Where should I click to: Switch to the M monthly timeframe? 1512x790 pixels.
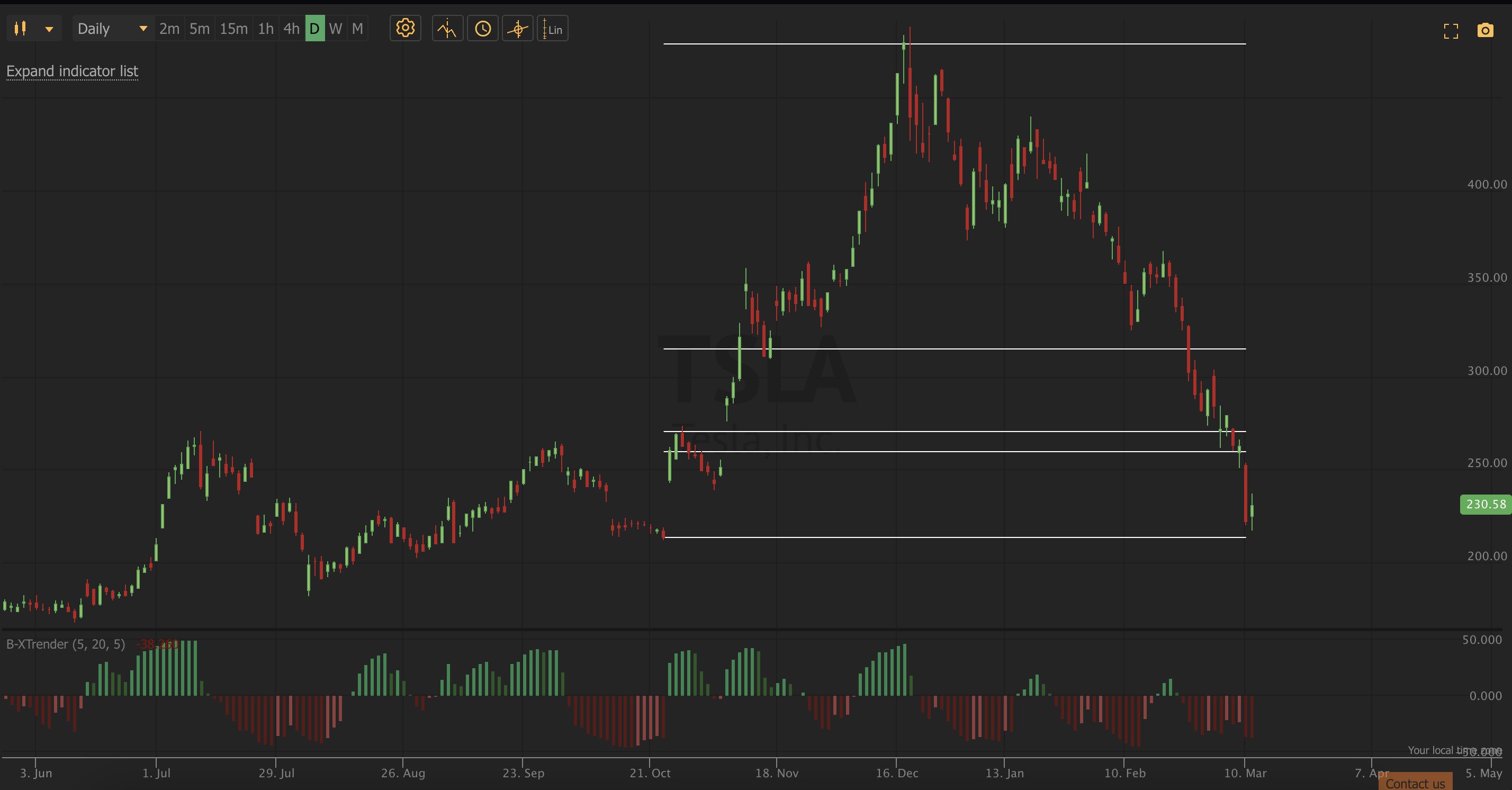coord(357,29)
